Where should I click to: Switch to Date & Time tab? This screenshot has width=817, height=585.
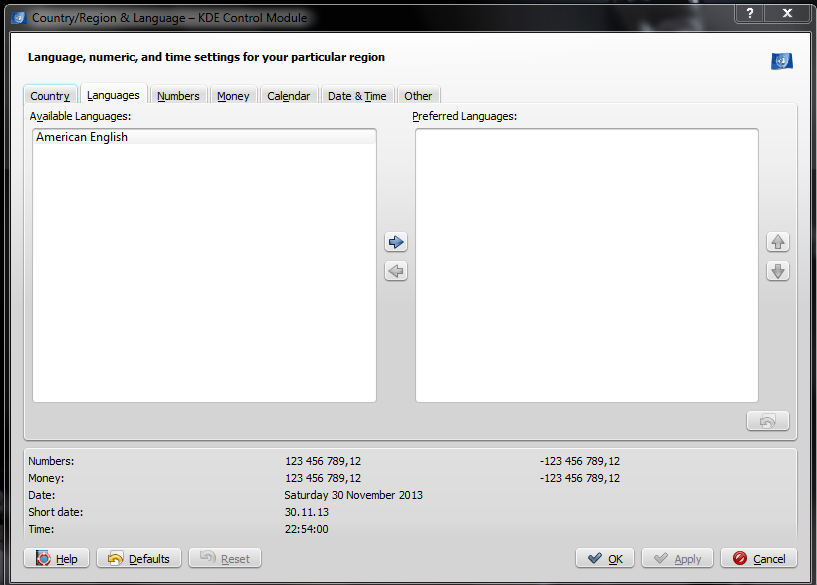click(357, 96)
